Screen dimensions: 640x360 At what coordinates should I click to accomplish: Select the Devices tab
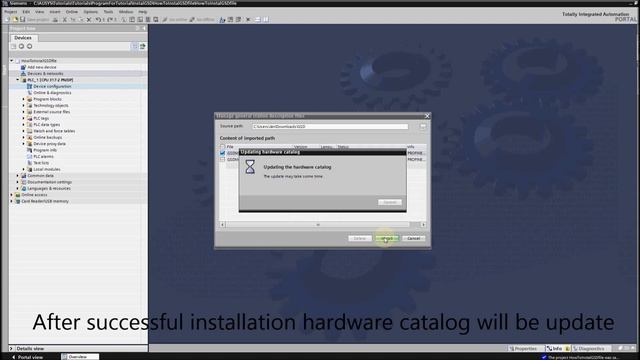click(23, 38)
